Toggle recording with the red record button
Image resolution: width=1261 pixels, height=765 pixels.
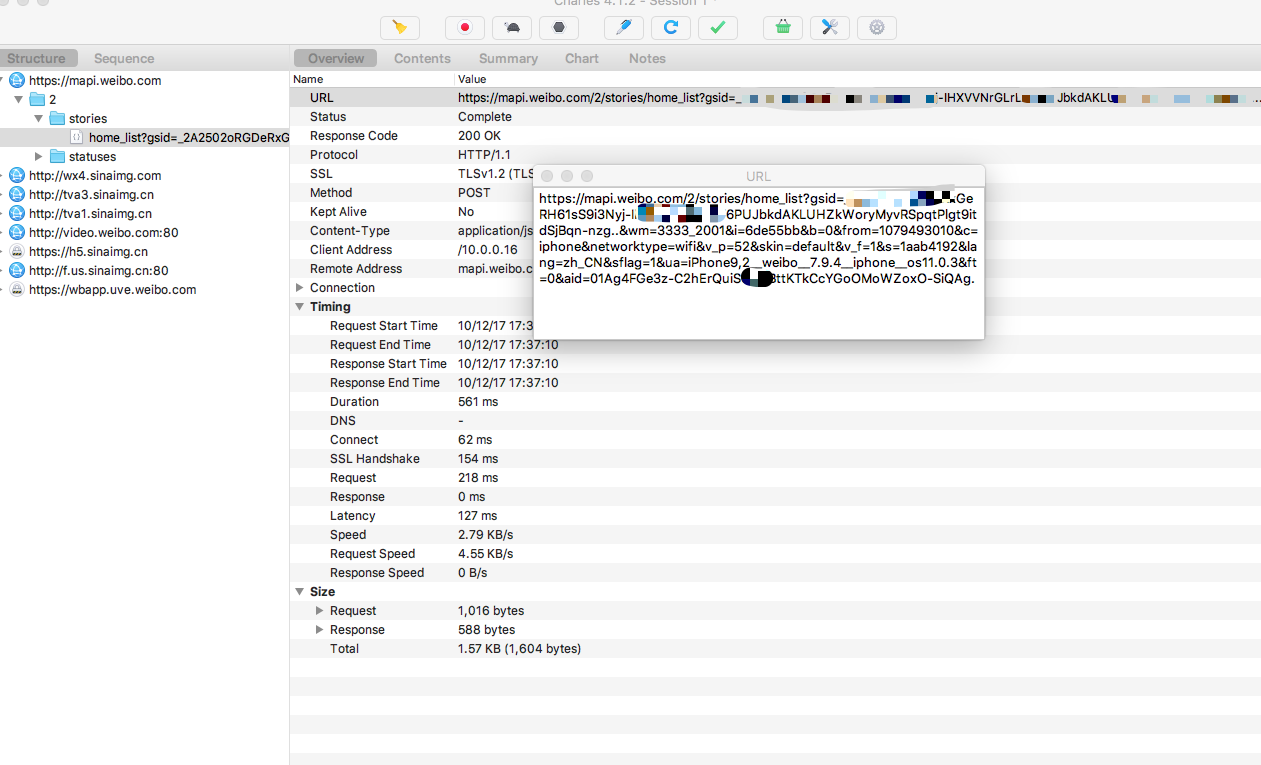[x=464, y=28]
